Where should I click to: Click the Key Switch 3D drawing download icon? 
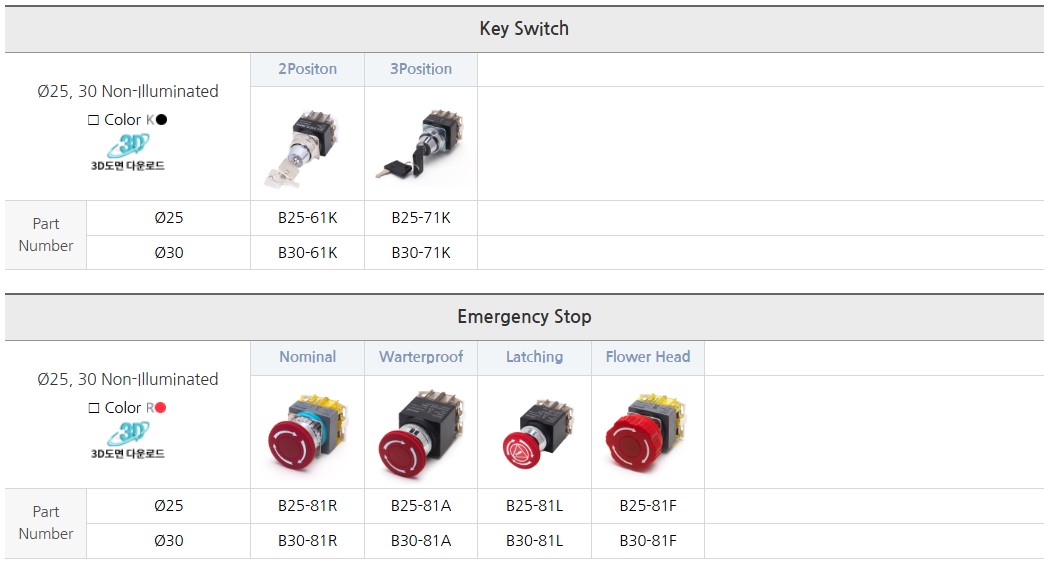(128, 153)
